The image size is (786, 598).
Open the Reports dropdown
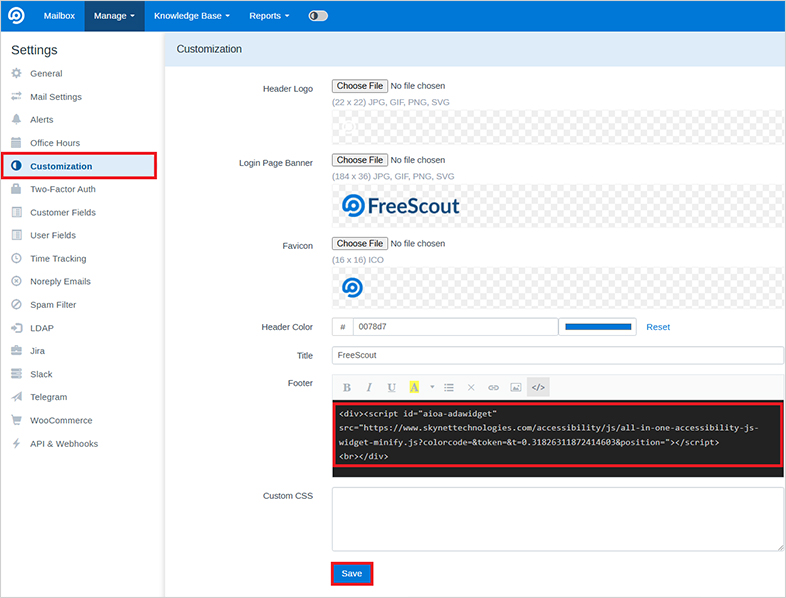click(x=269, y=16)
